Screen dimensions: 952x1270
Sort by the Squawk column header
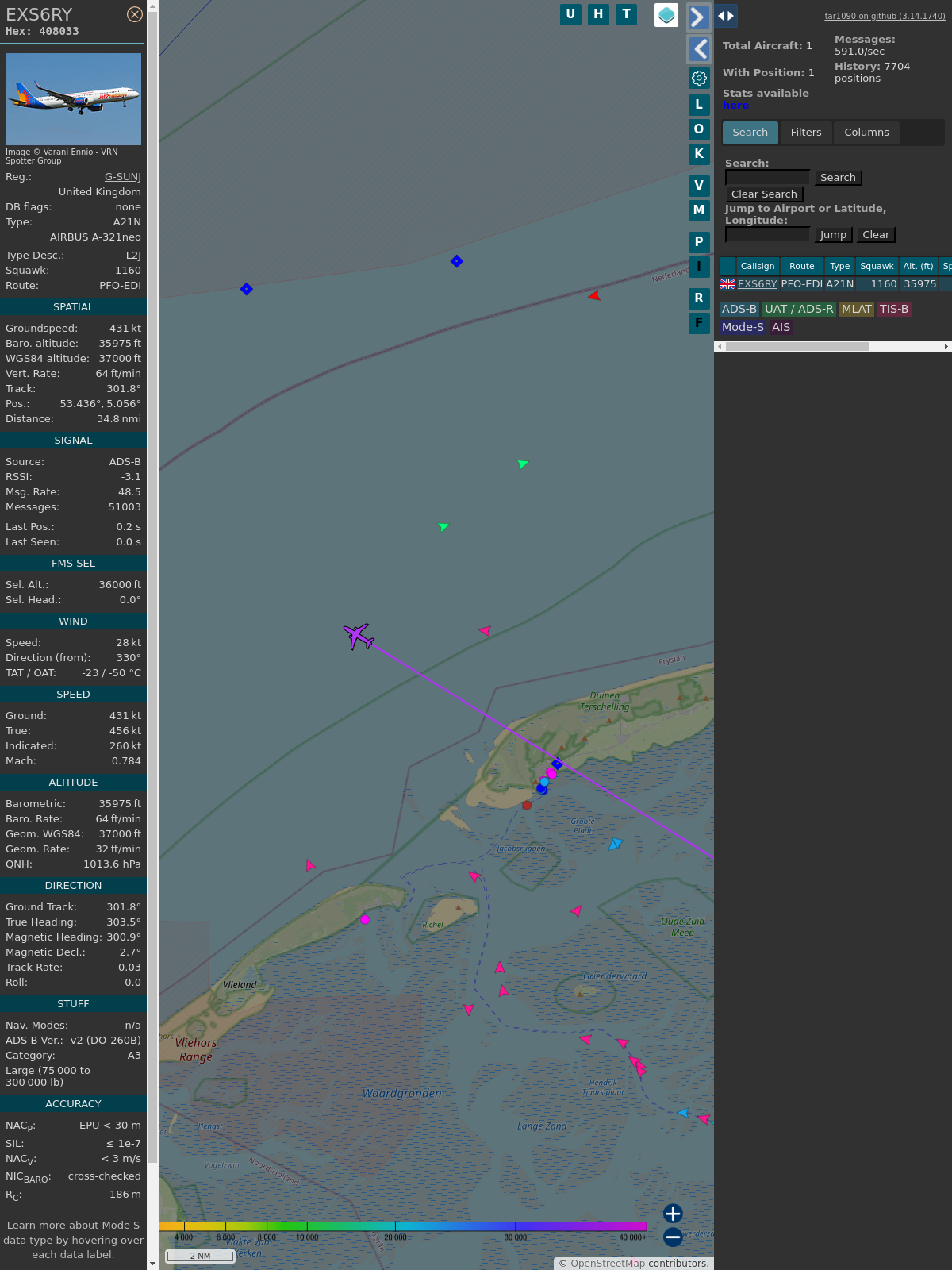click(x=877, y=266)
